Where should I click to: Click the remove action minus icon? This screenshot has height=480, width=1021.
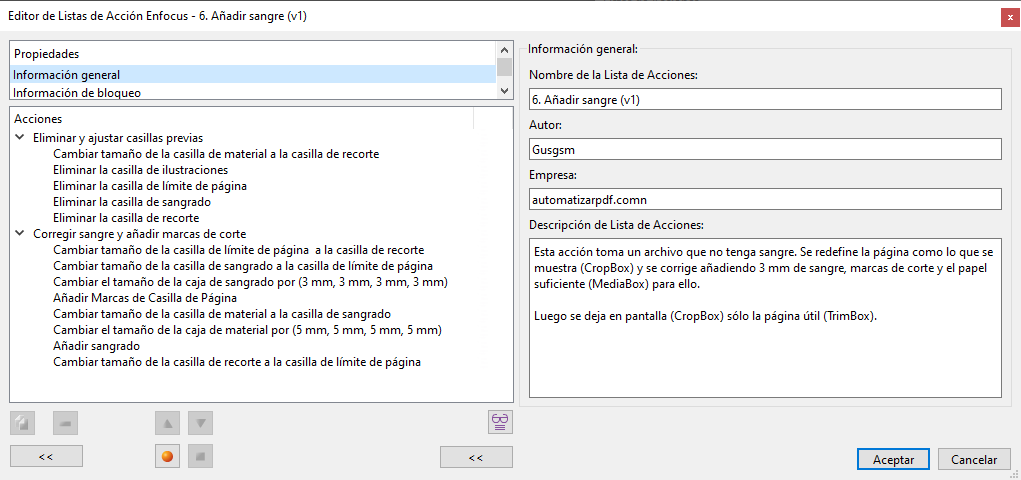pos(65,423)
